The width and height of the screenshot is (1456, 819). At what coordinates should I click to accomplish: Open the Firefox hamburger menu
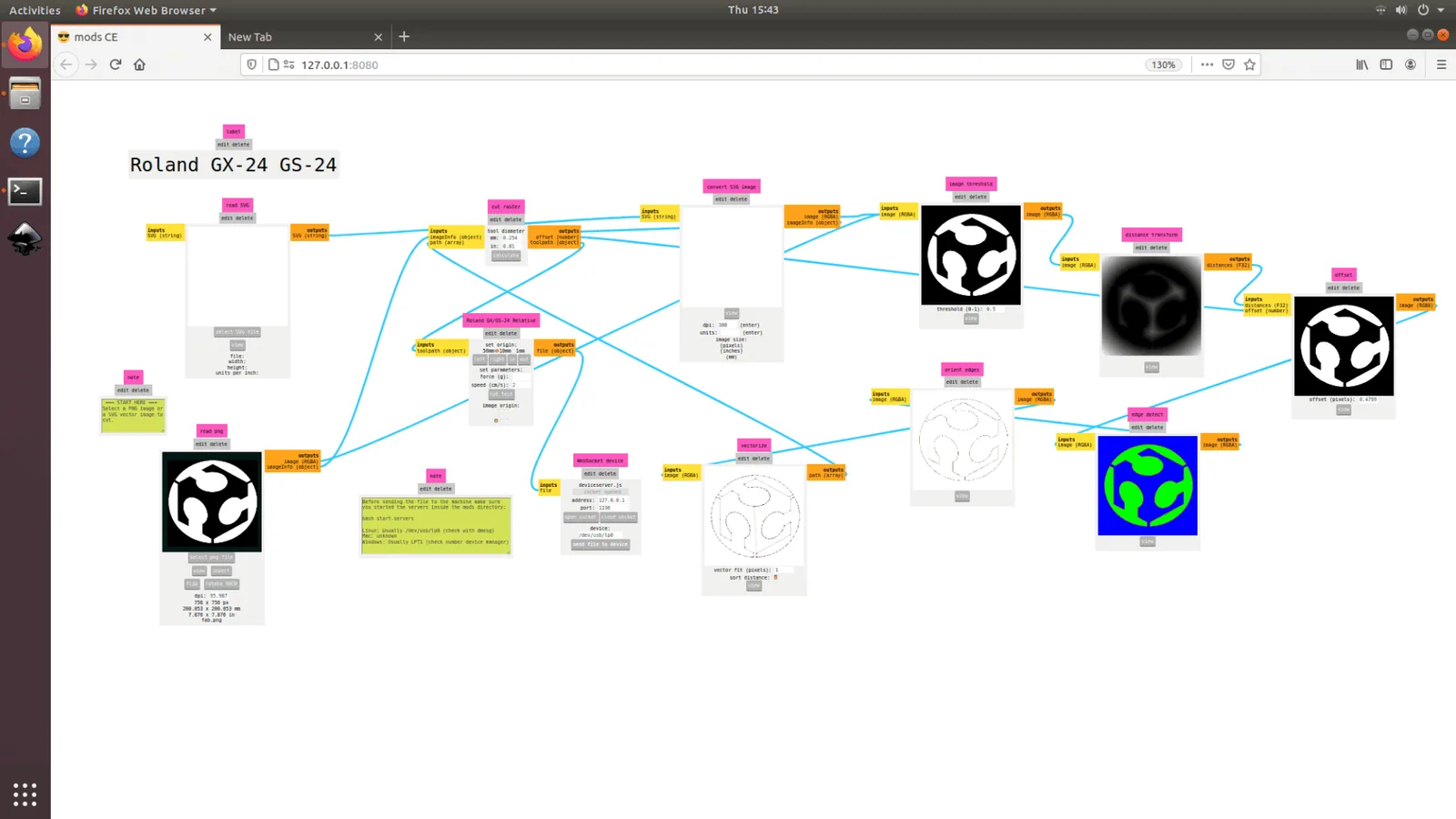pos(1441,65)
